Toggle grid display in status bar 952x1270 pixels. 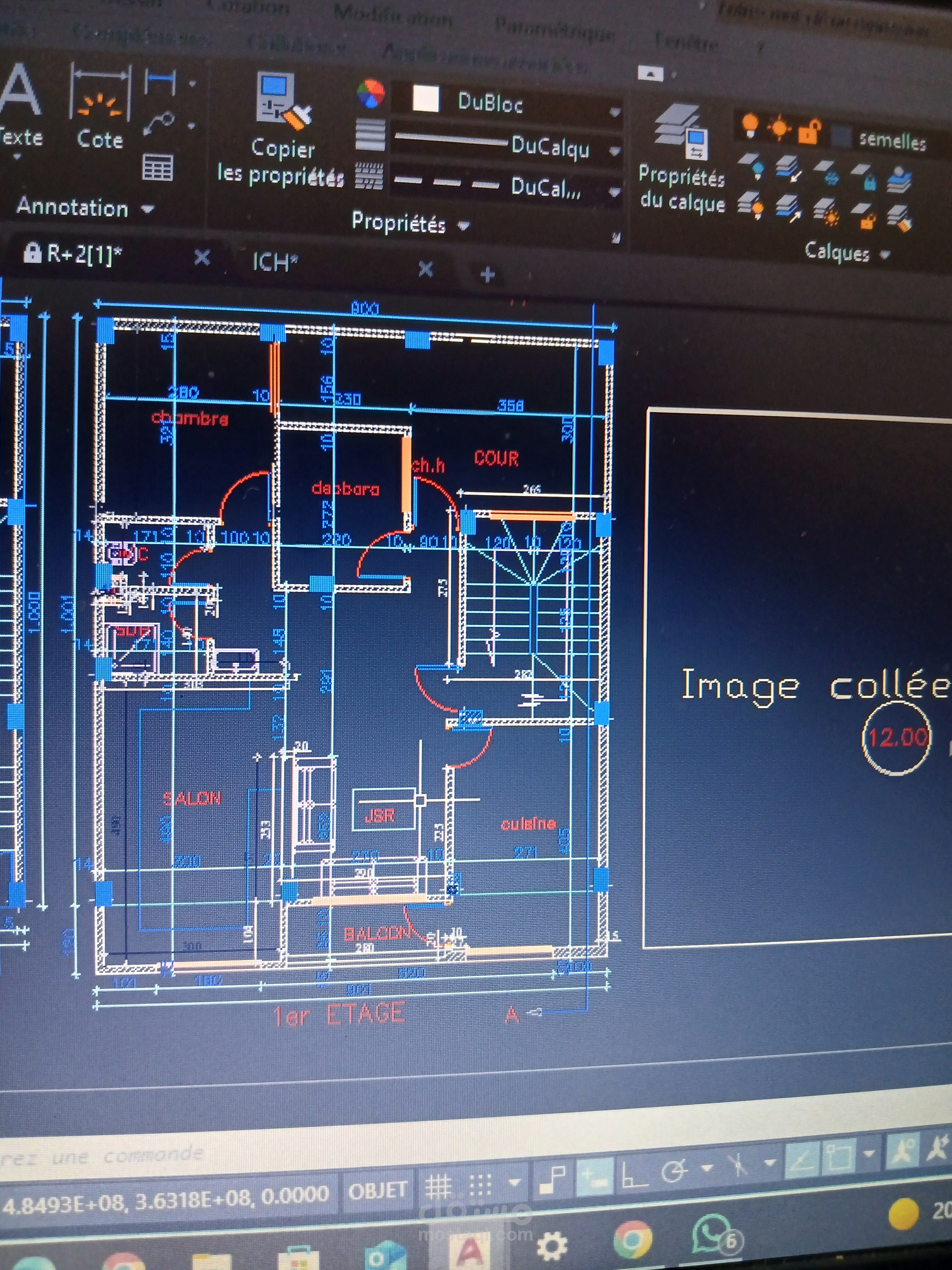[x=438, y=1186]
